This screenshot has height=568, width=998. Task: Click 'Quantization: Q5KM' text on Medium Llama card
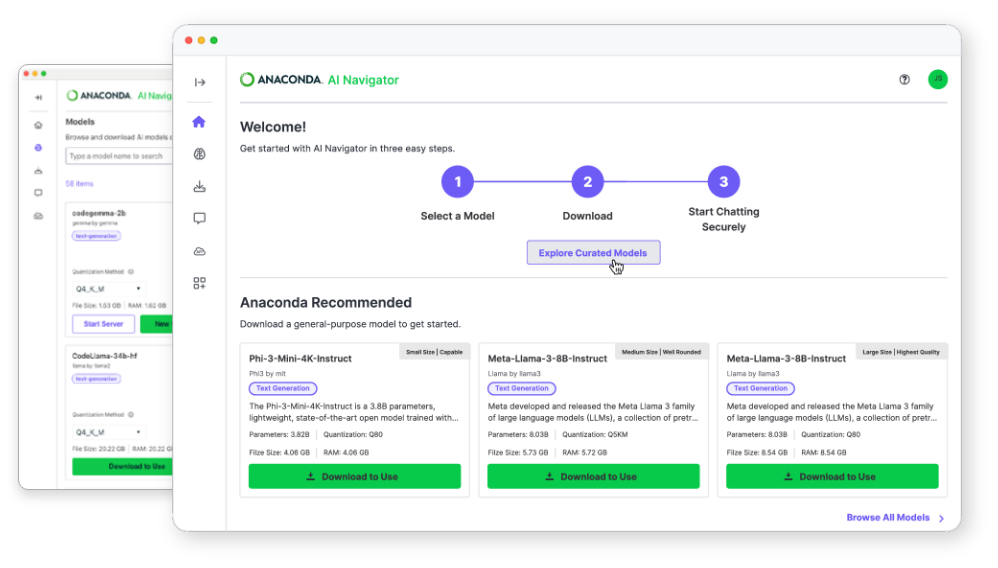tap(595, 435)
